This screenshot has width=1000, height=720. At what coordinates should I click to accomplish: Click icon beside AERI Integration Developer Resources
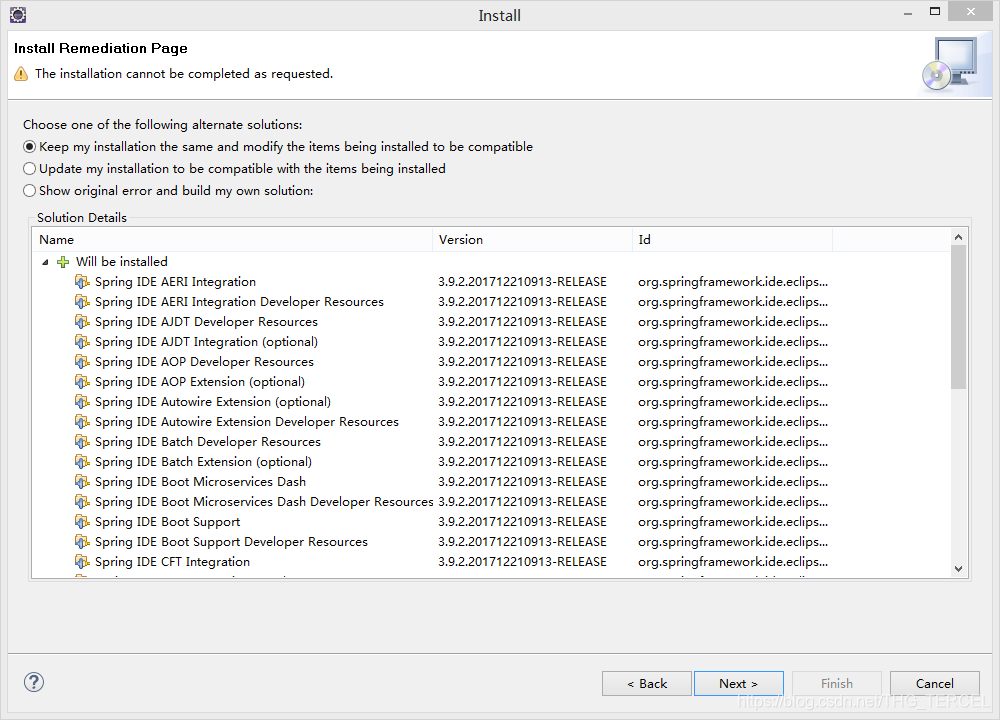pyautogui.click(x=82, y=301)
